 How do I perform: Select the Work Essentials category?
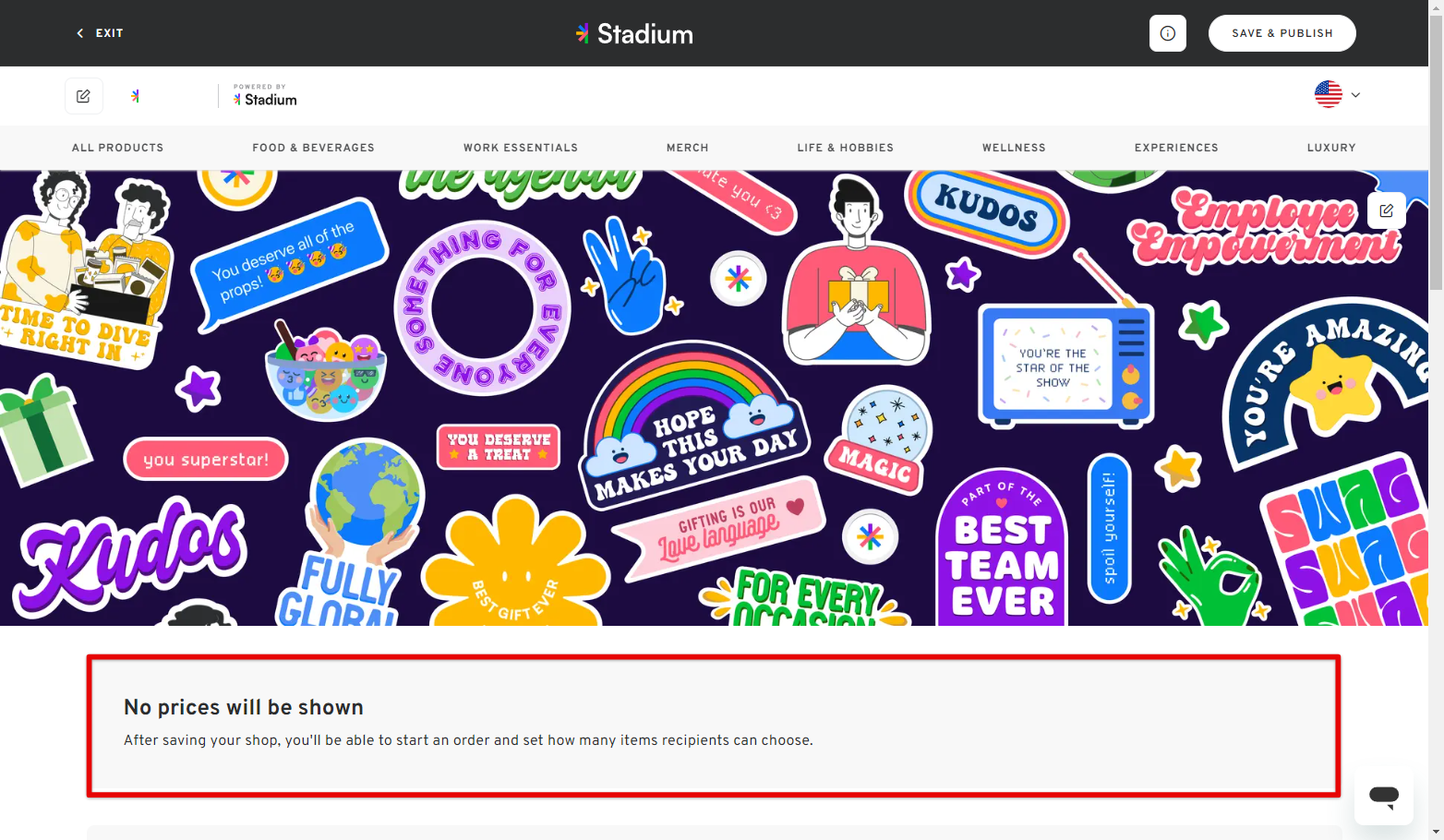tap(521, 148)
